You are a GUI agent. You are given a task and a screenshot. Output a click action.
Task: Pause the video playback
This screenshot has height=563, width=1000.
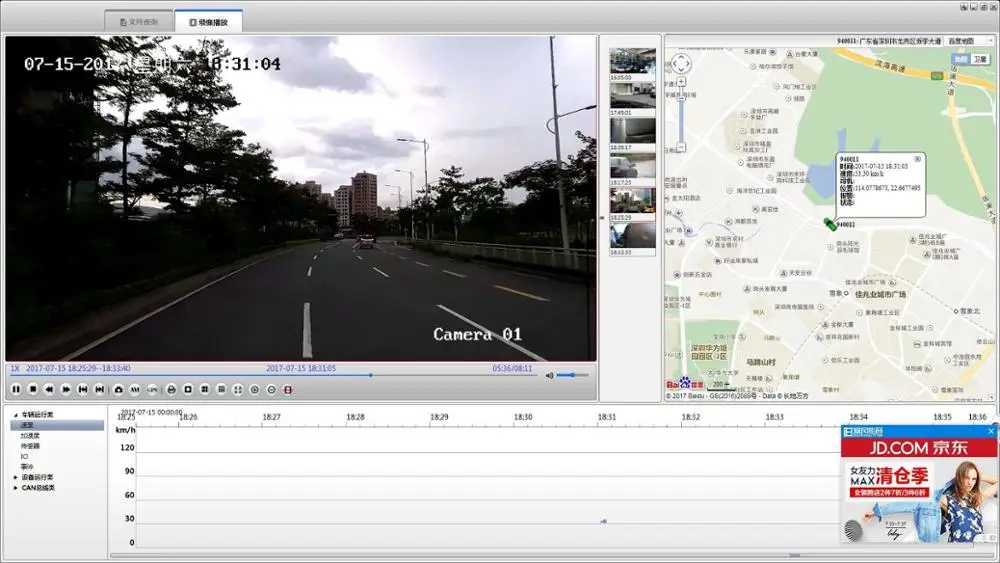pyautogui.click(x=16, y=388)
